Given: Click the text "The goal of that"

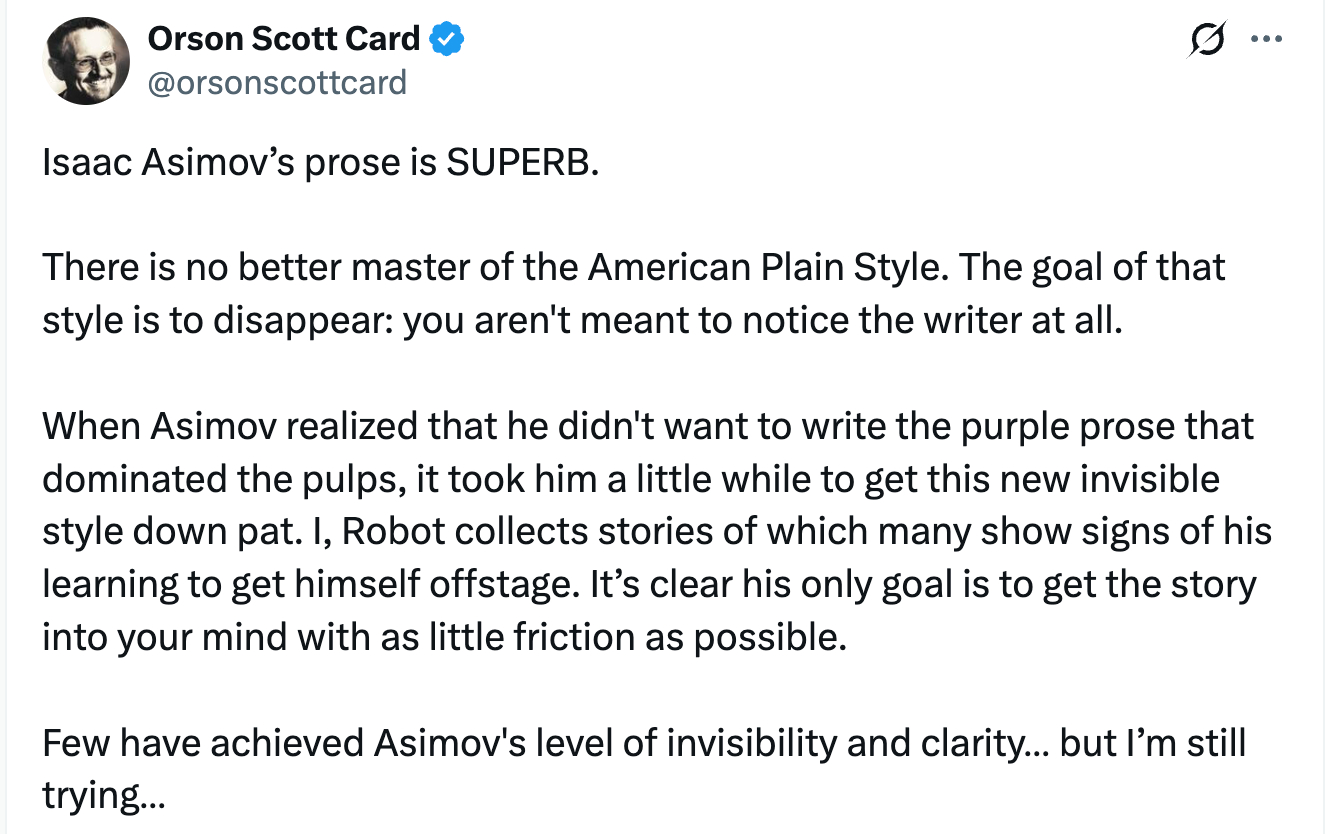Looking at the screenshot, I should tap(1110, 268).
